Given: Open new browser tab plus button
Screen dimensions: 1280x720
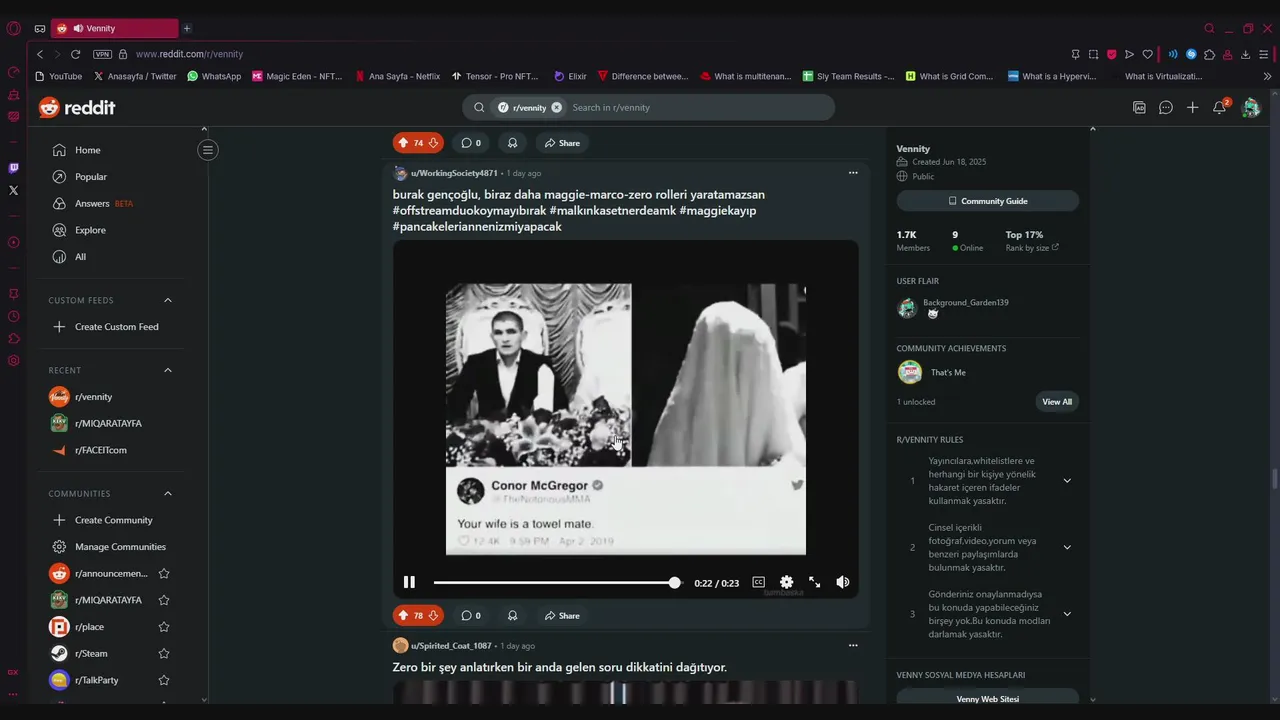Looking at the screenshot, I should [187, 28].
